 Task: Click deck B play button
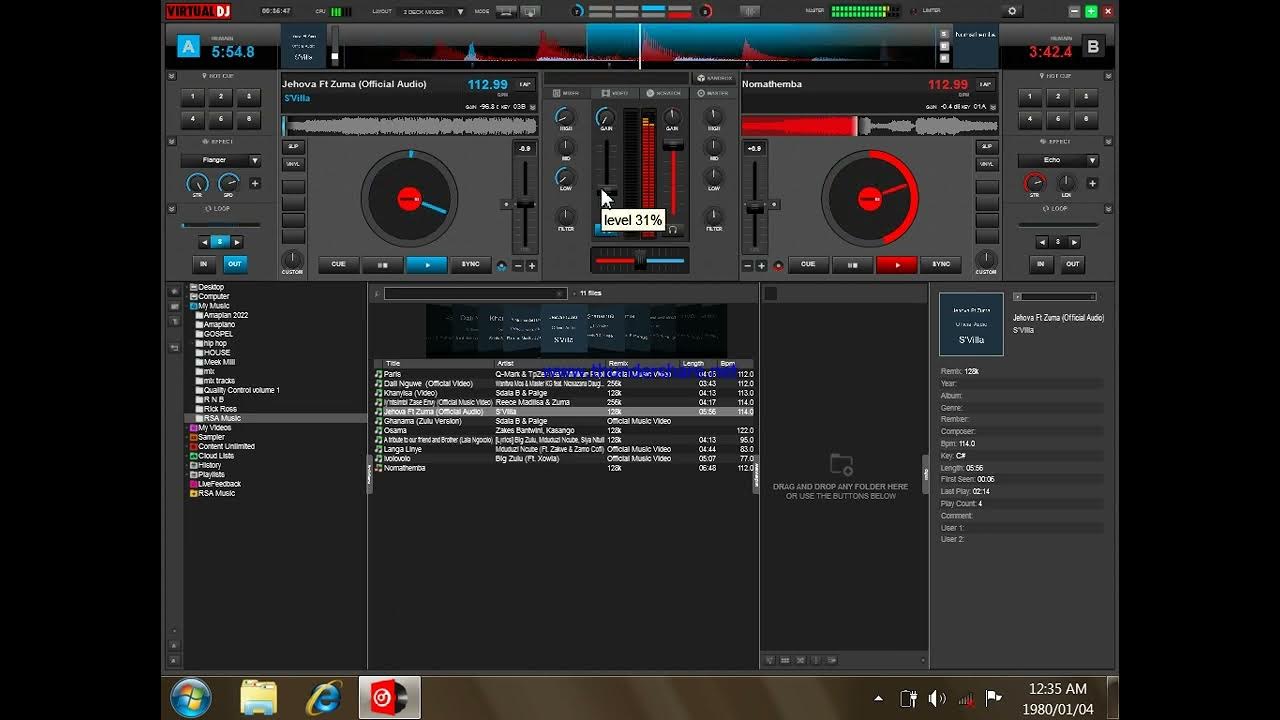pyautogui.click(x=897, y=265)
